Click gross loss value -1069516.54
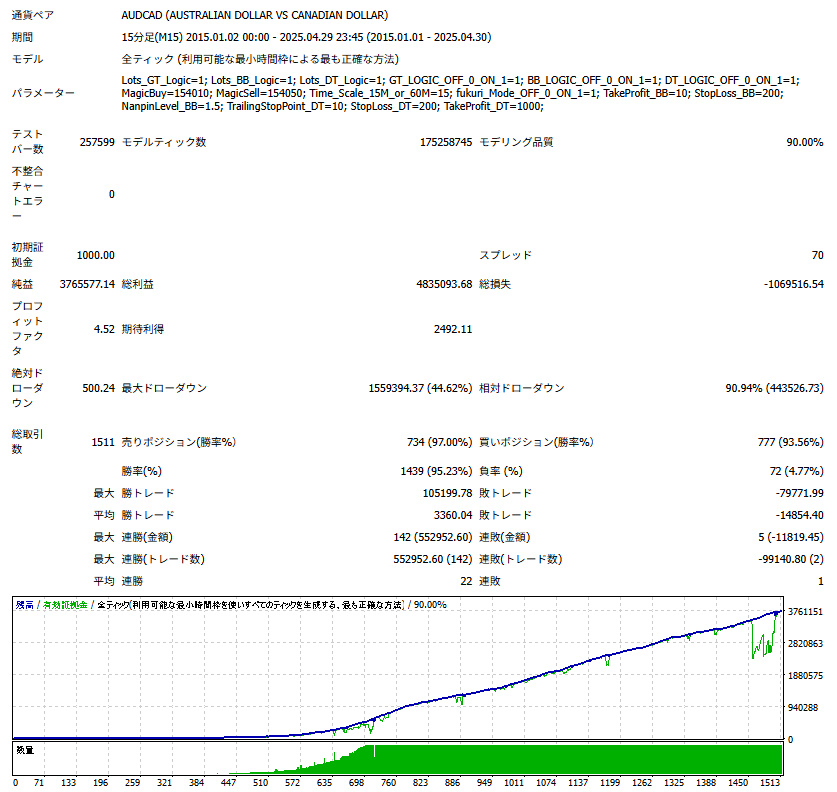 [x=793, y=284]
